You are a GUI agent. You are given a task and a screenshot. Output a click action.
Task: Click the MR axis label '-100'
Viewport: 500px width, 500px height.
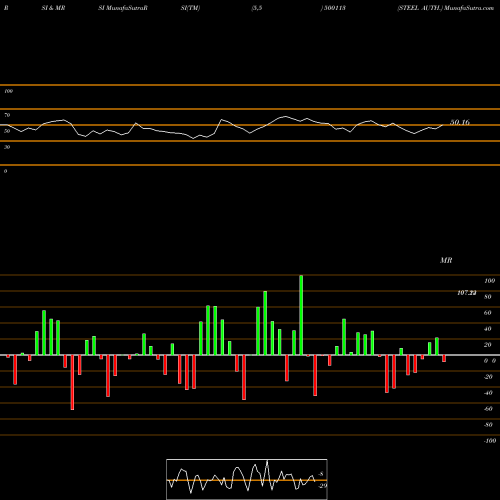[490, 441]
